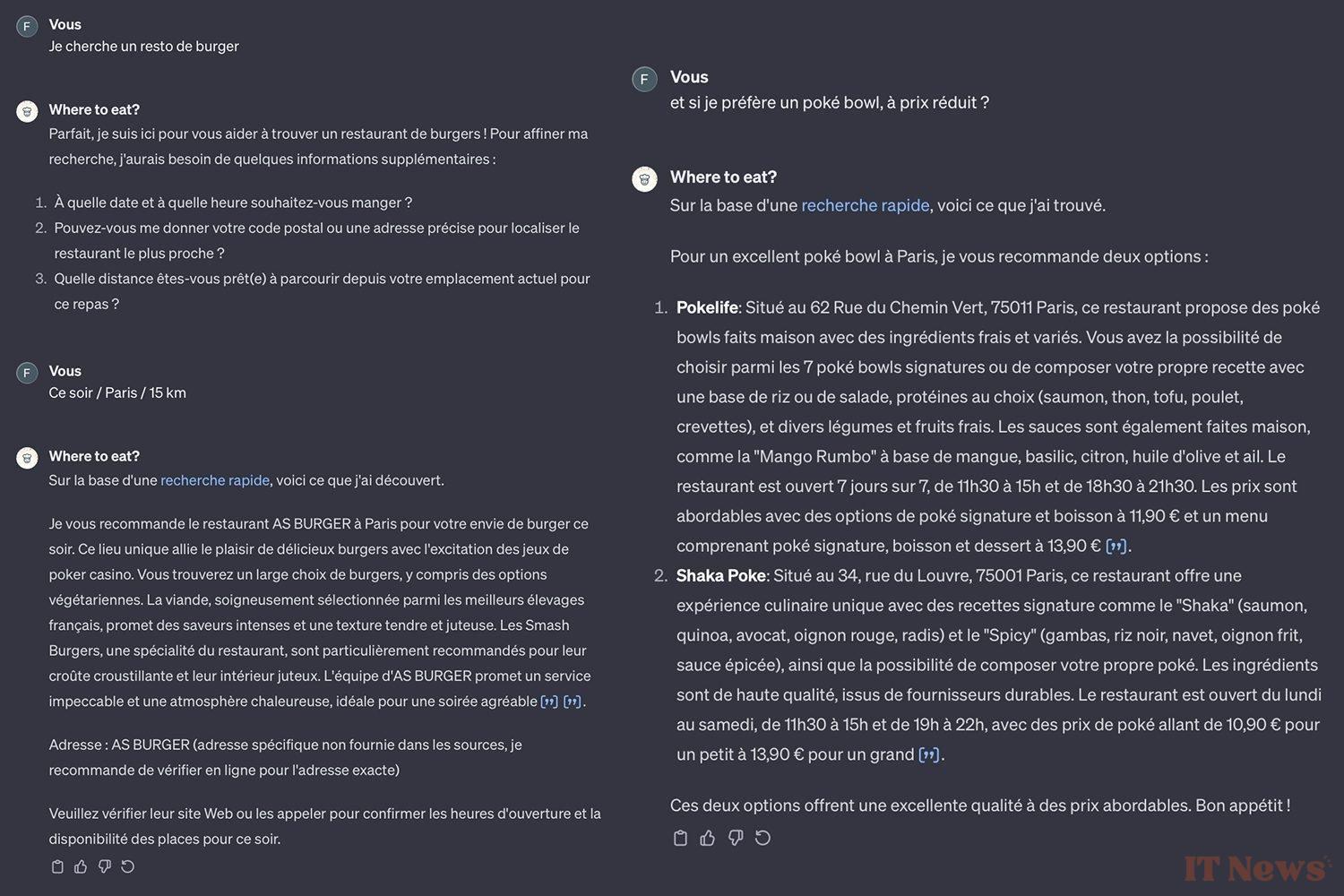The width and height of the screenshot is (1344, 896).
Task: Click the user avatar beside 'Ce soir / Paris / 15 km'
Action: pyautogui.click(x=27, y=373)
